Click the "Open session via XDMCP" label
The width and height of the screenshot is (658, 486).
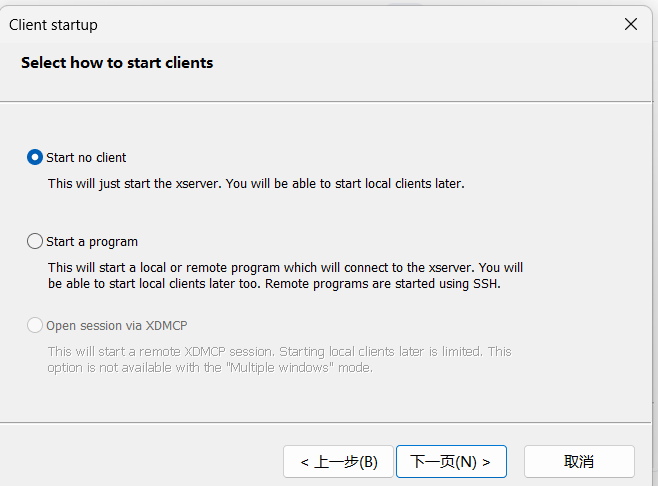click(116, 325)
